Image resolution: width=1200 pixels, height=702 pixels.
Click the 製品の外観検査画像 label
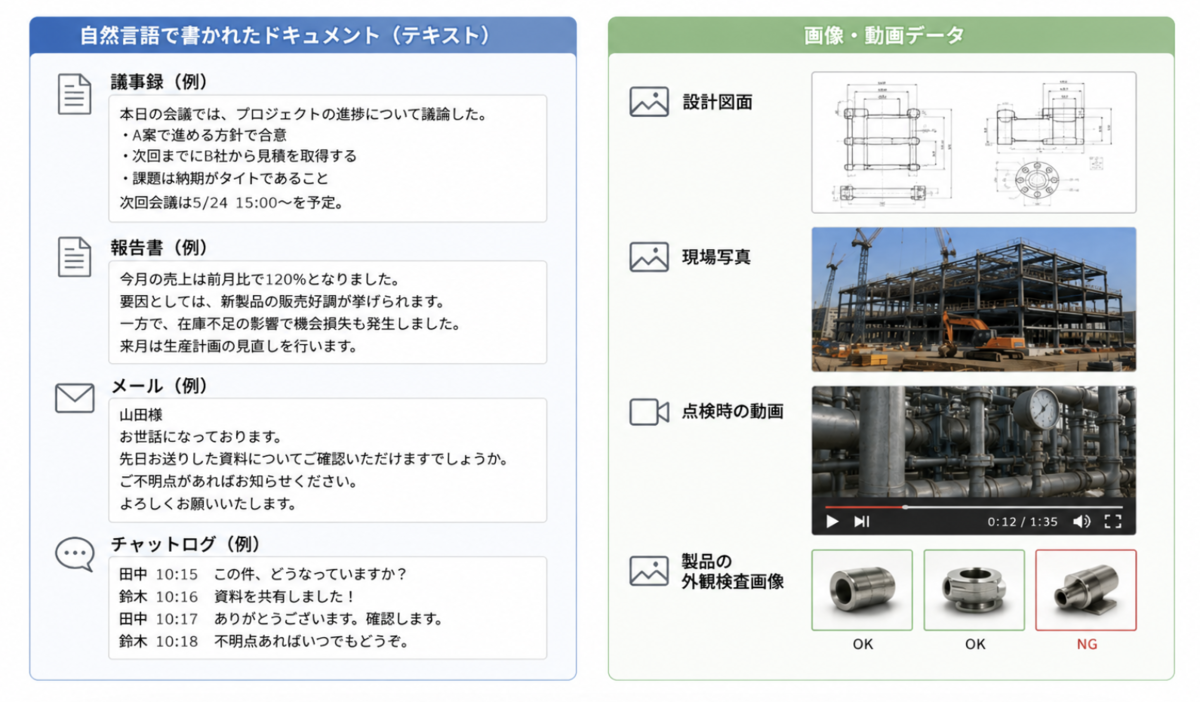[x=732, y=570]
